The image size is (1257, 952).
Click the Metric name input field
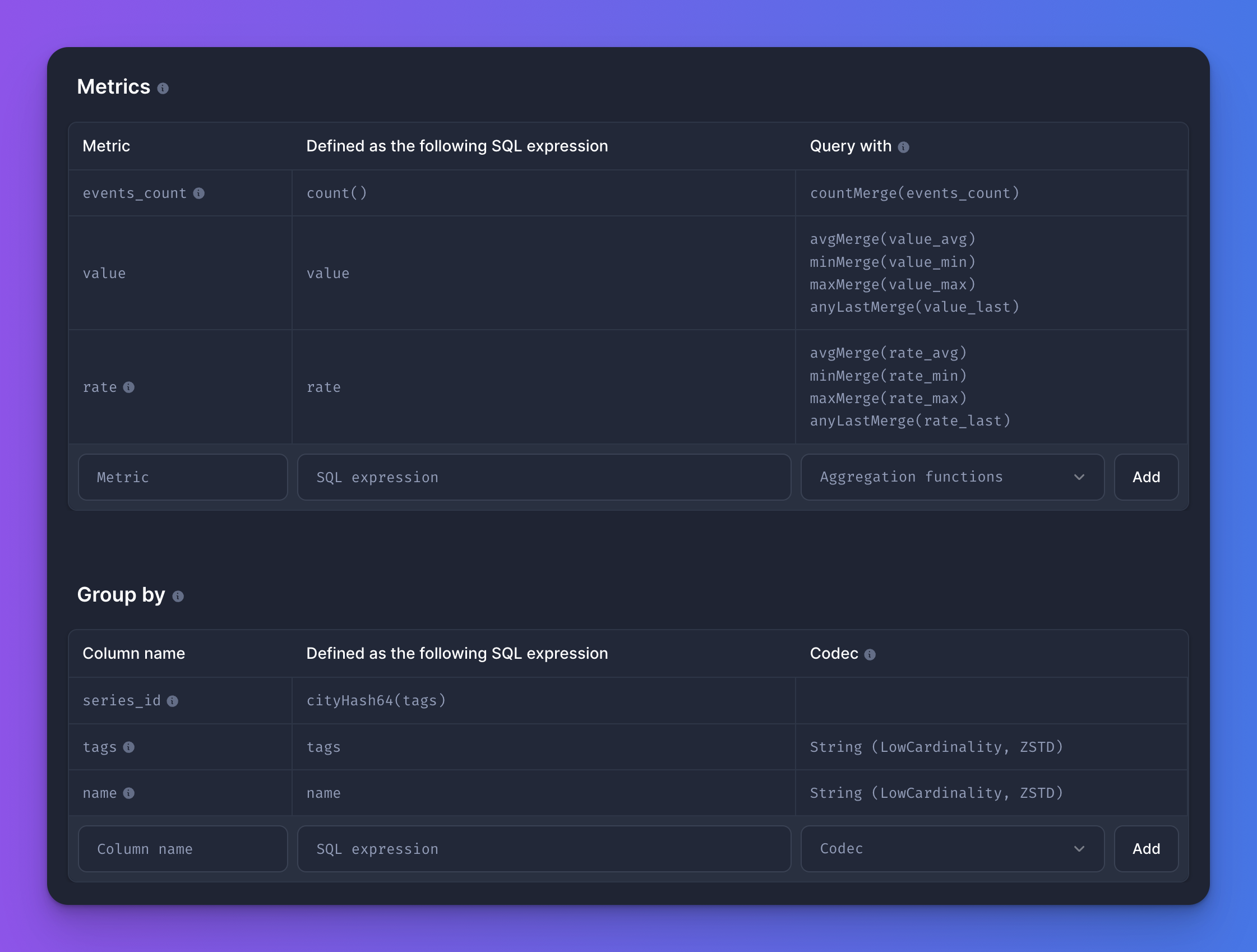[x=182, y=477]
